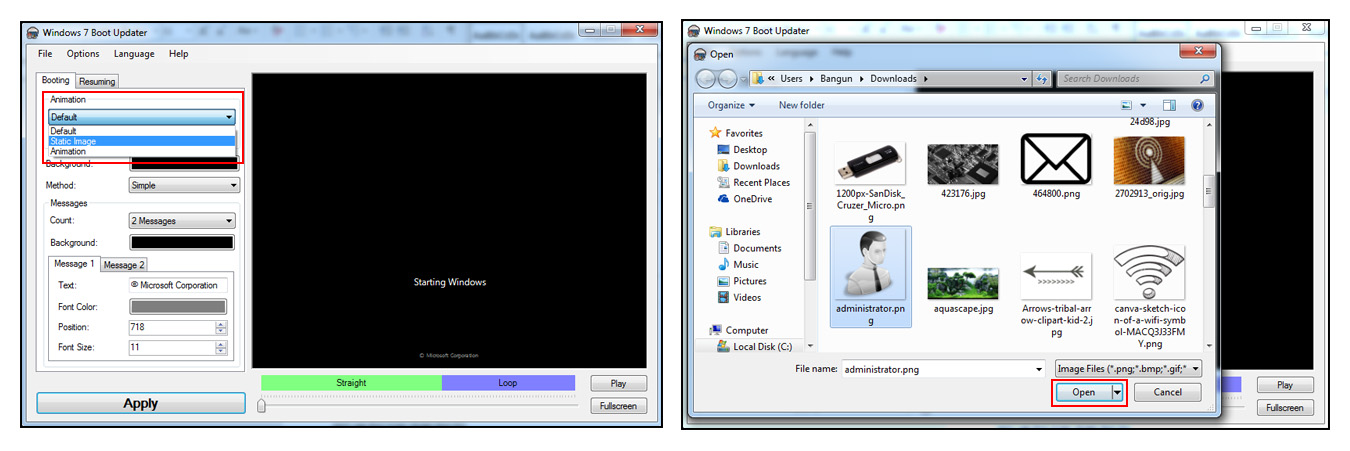Click the refresh button beside the address bar
1350x451 pixels.
(1042, 79)
